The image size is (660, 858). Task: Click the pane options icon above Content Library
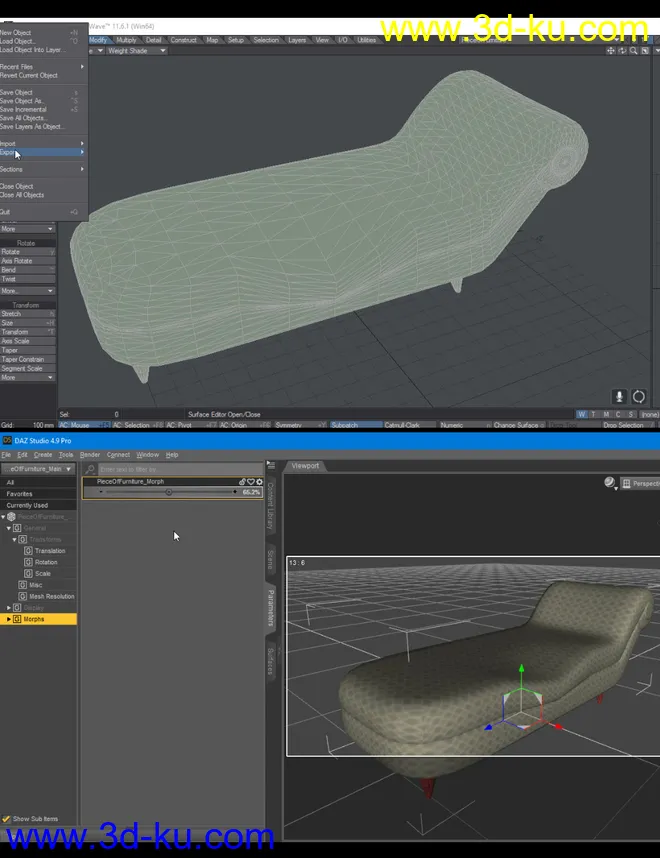(270, 466)
